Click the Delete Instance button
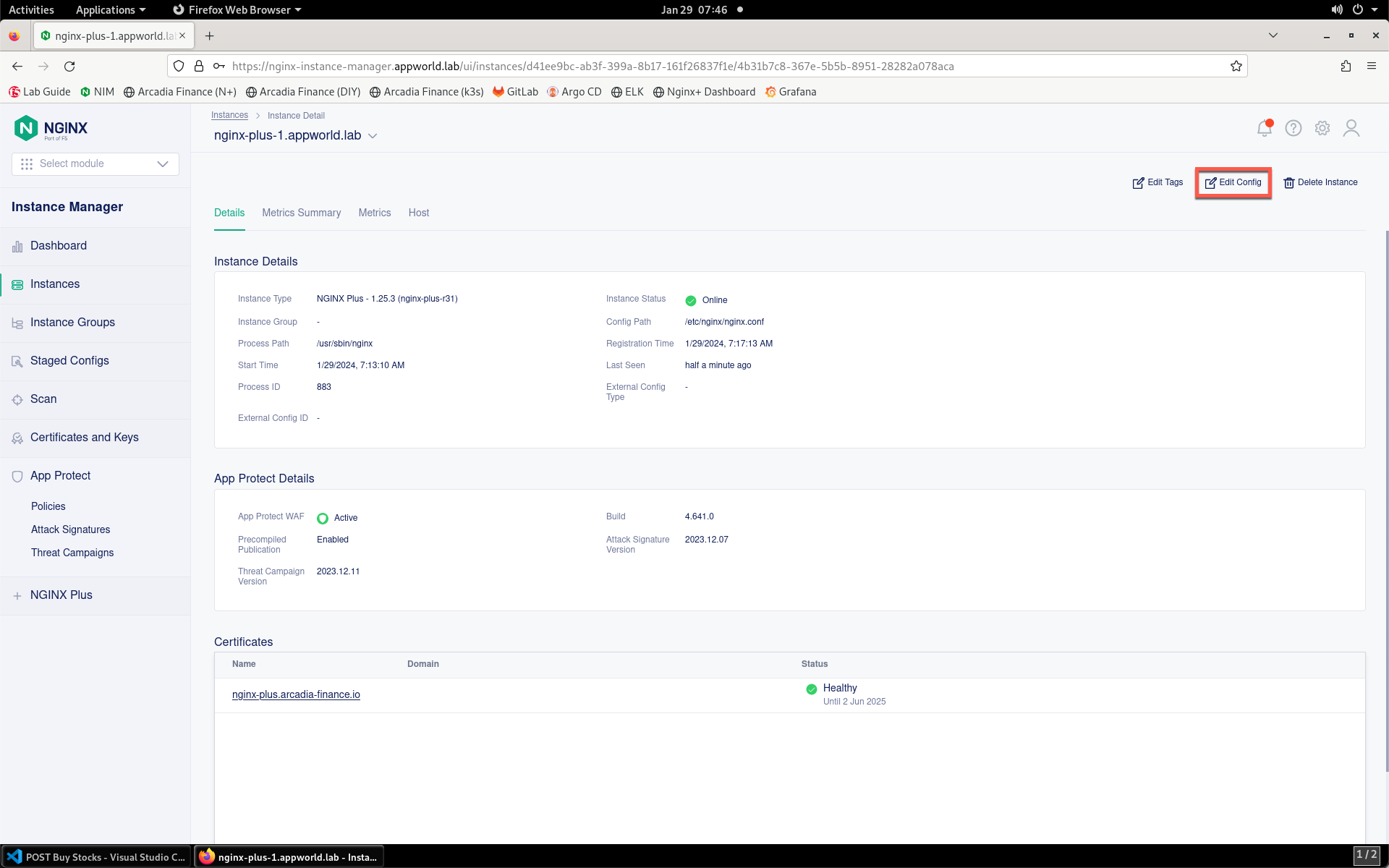Viewport: 1389px width, 868px height. (x=1320, y=182)
